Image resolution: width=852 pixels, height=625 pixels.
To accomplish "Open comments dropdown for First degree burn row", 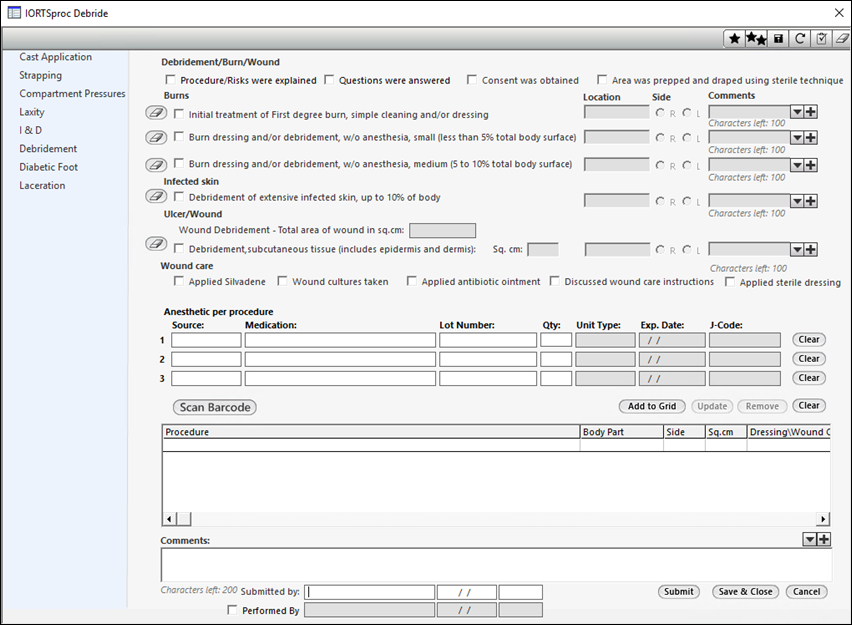I will point(797,112).
